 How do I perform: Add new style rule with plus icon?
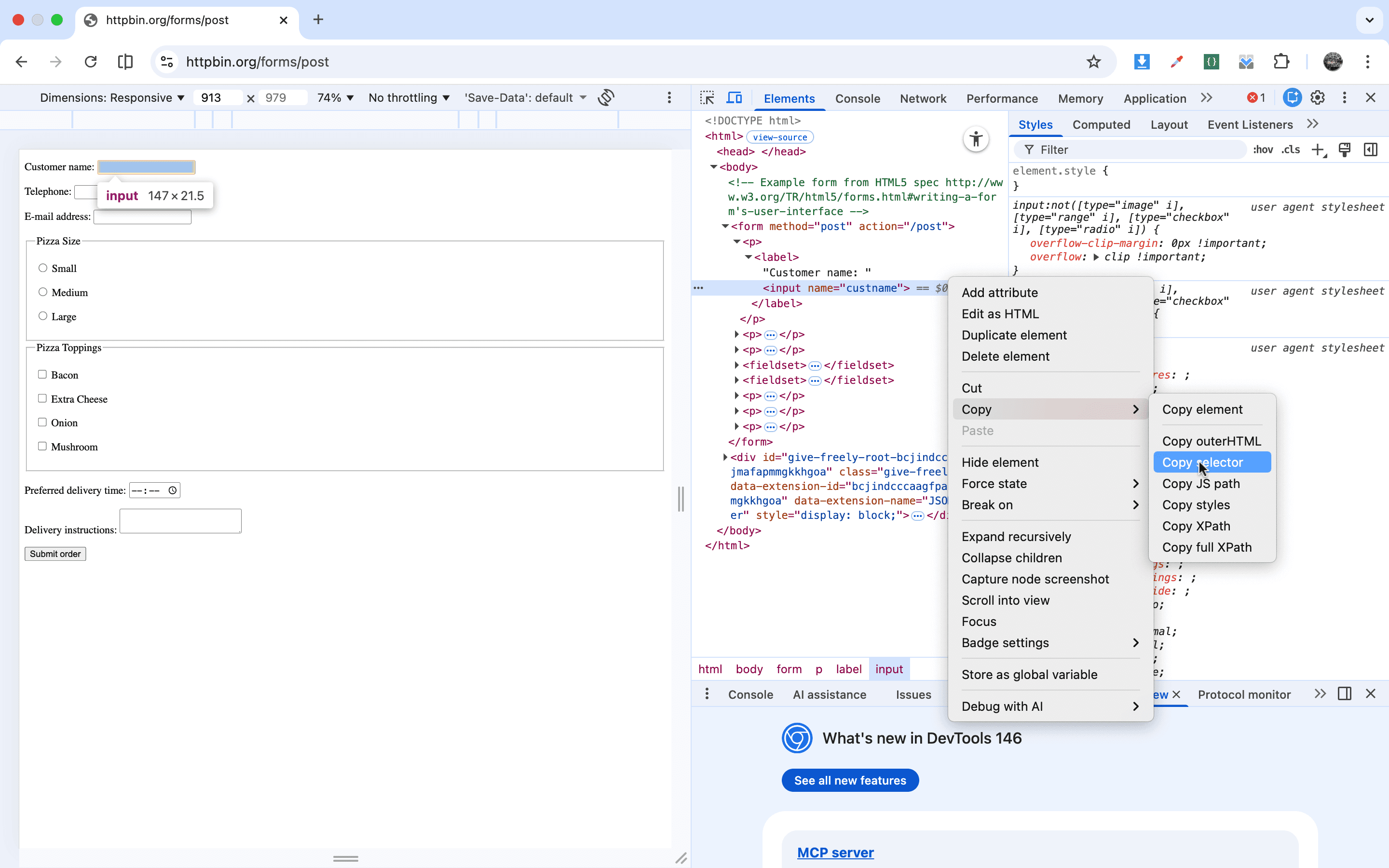coord(1317,149)
